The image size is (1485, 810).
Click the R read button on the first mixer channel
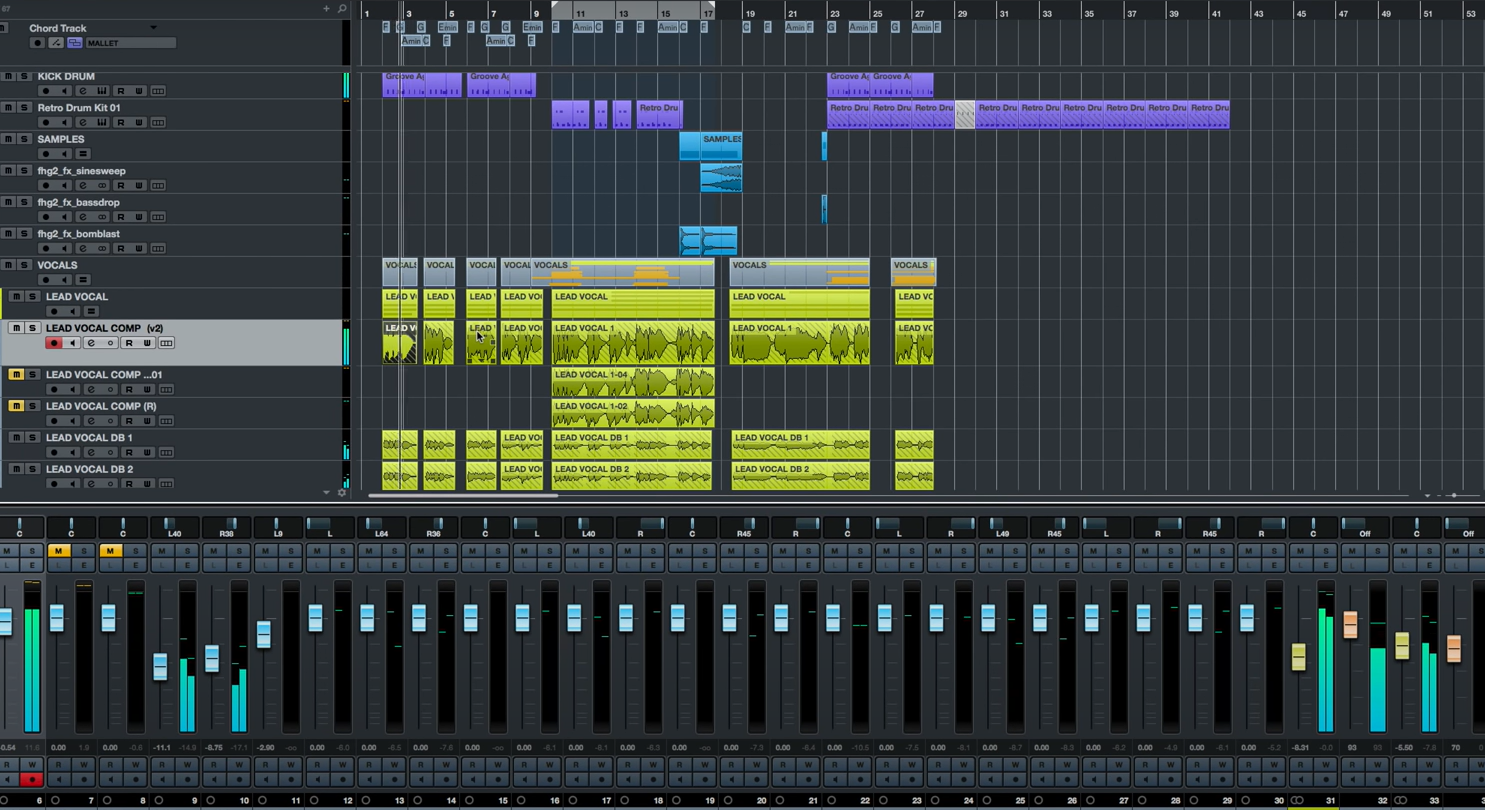coord(7,764)
